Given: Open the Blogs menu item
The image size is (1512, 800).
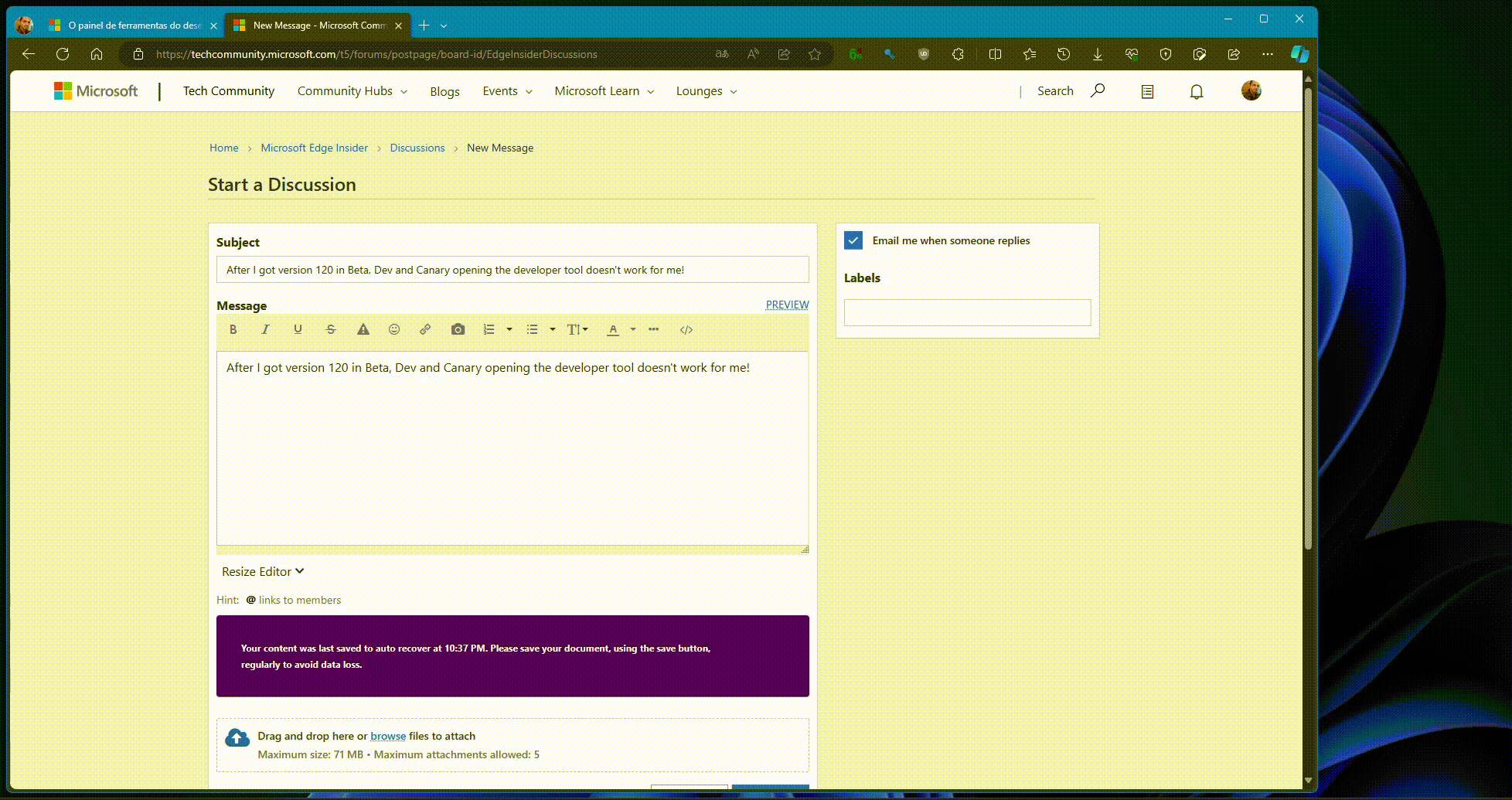Looking at the screenshot, I should coord(444,90).
